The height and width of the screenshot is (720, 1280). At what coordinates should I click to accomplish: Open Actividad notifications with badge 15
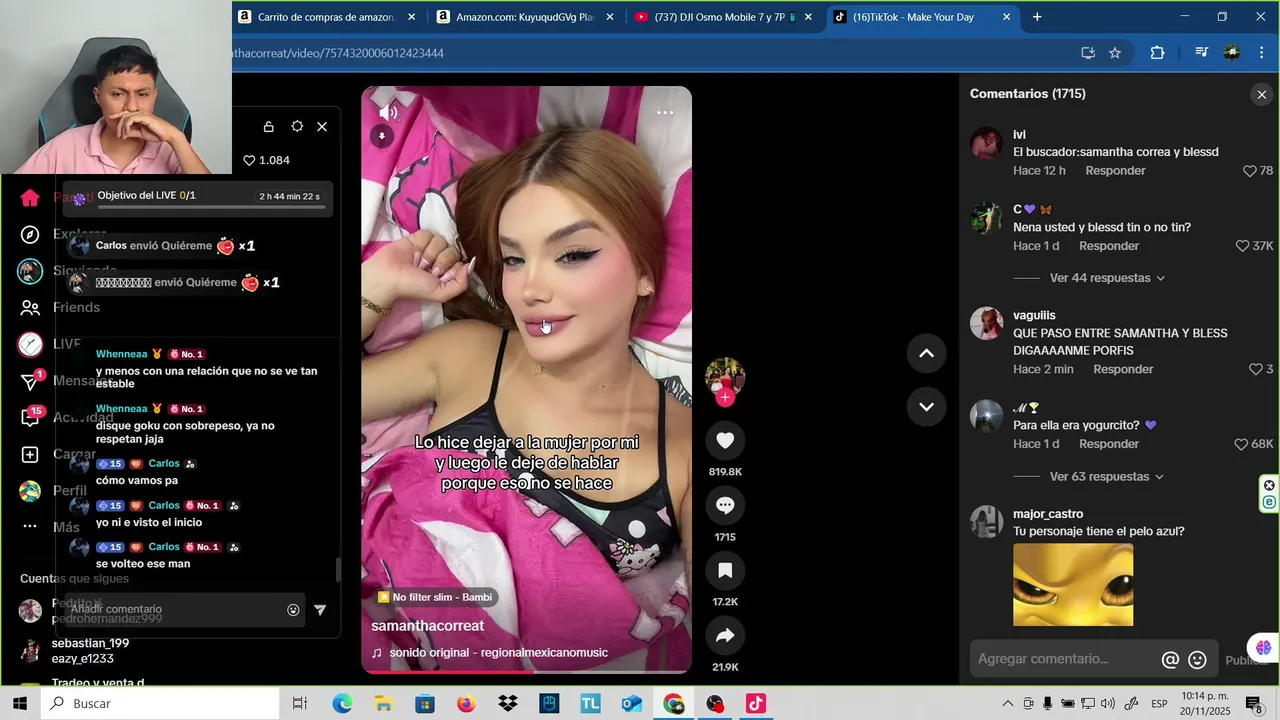click(30, 418)
